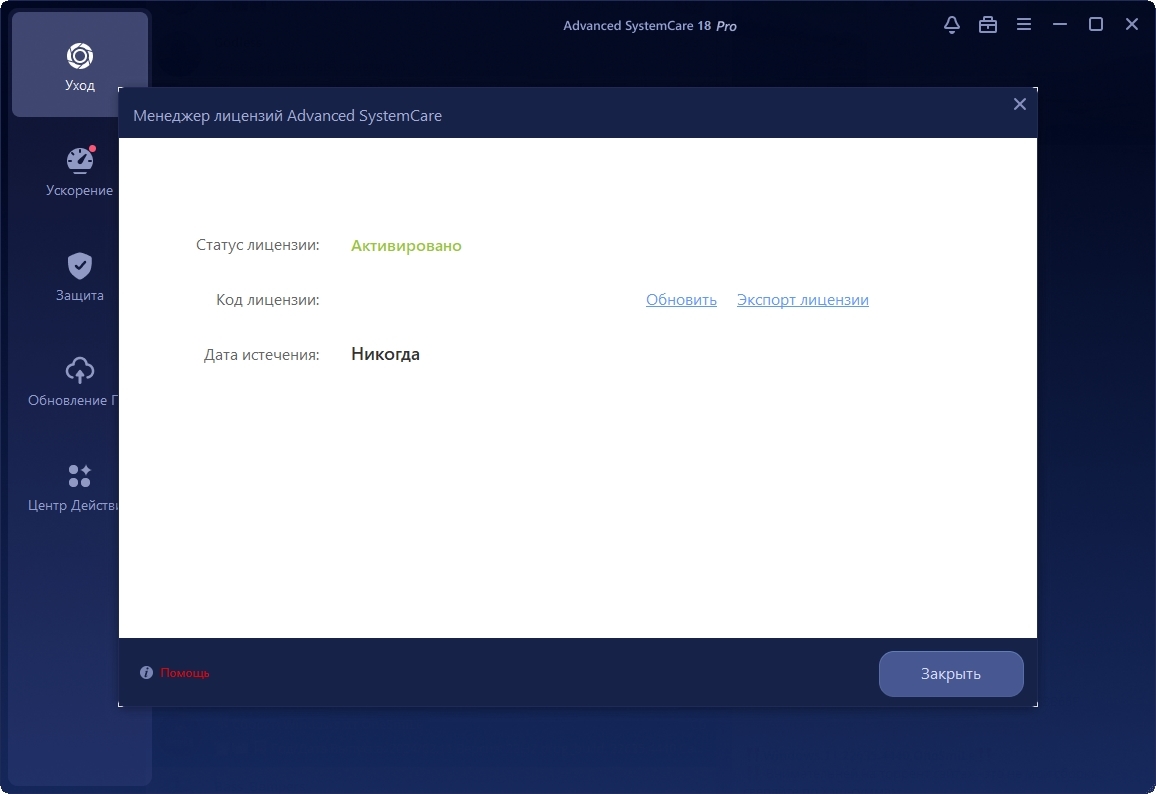1156x794 pixels.
Task: Open the Помощь help link
Action: point(185,673)
